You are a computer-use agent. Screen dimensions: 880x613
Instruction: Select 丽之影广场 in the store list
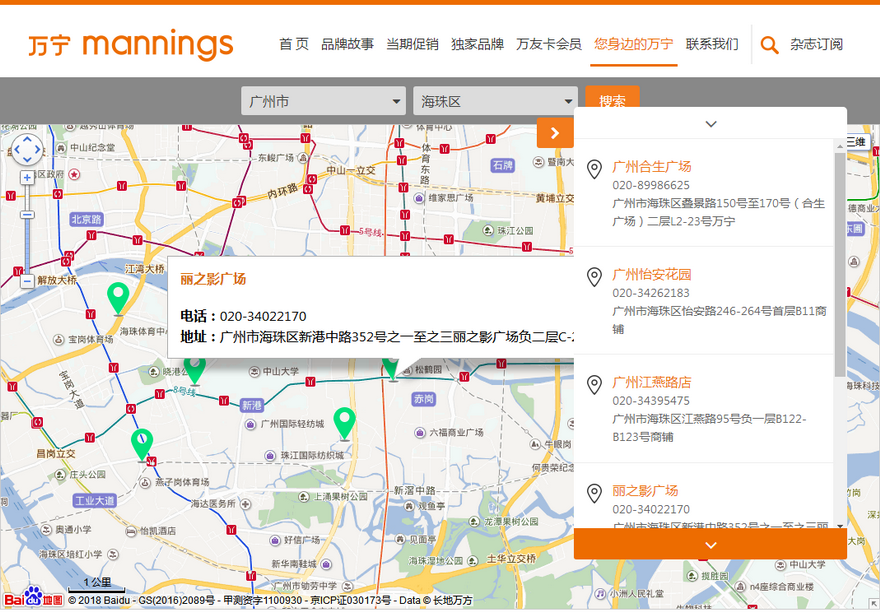coord(645,491)
